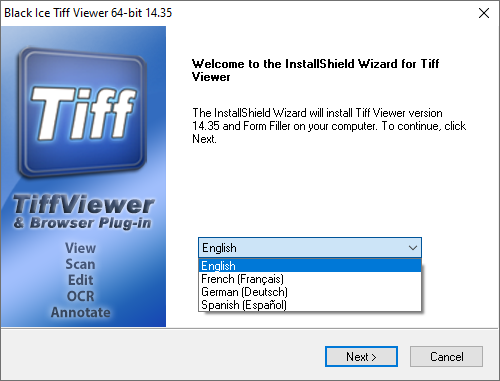Collapse the language dropdown using its arrow
The image size is (500, 381).
413,248
